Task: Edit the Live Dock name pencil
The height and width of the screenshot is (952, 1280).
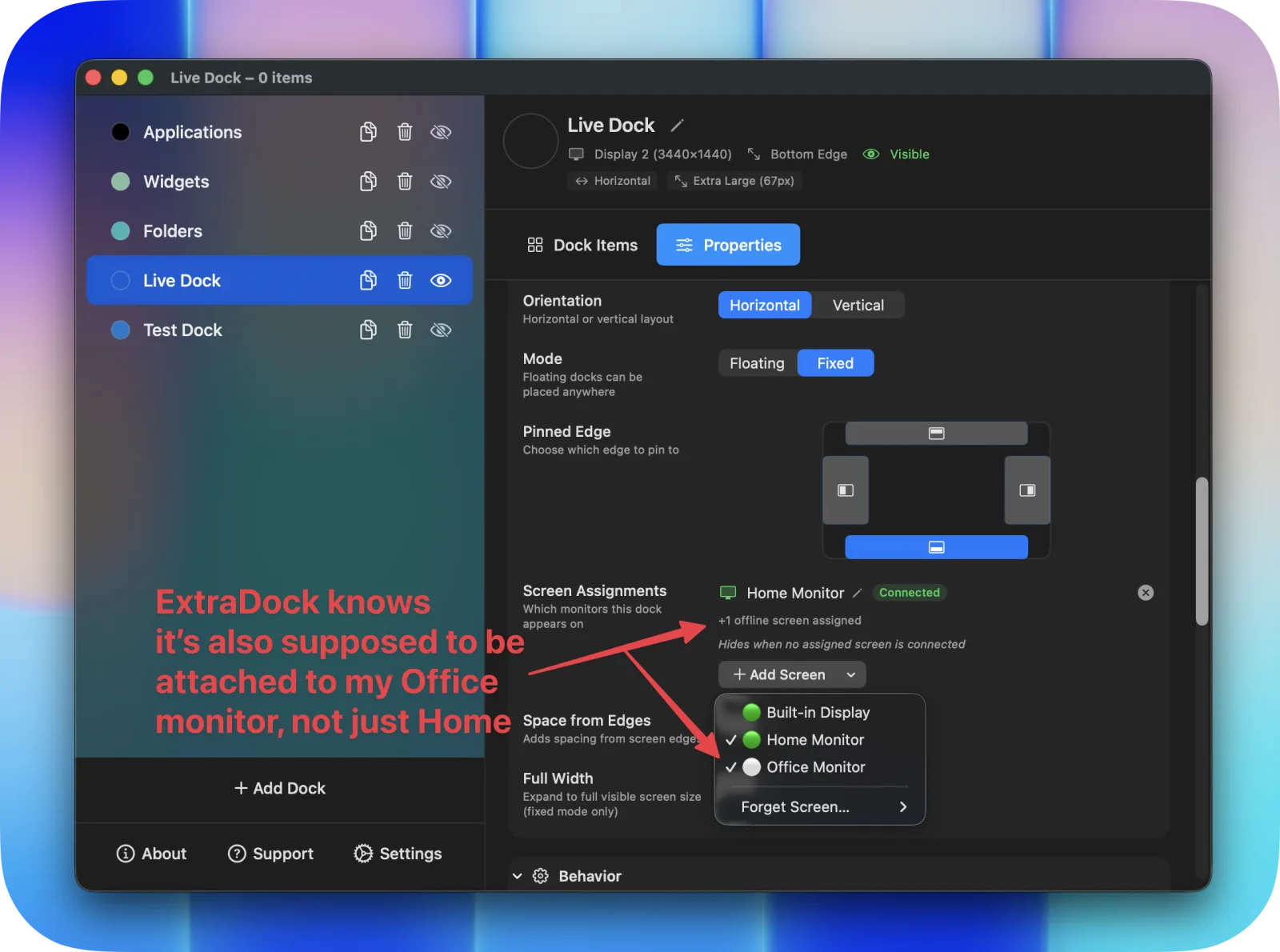Action: point(677,126)
